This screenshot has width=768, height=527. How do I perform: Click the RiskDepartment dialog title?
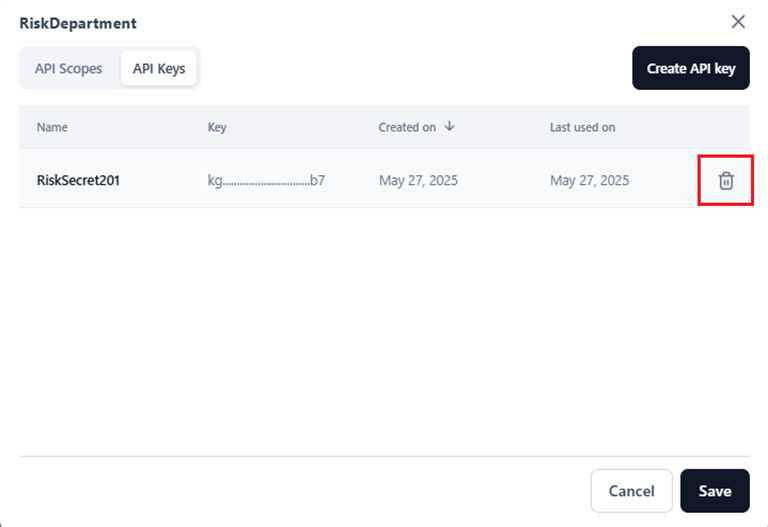[x=78, y=23]
